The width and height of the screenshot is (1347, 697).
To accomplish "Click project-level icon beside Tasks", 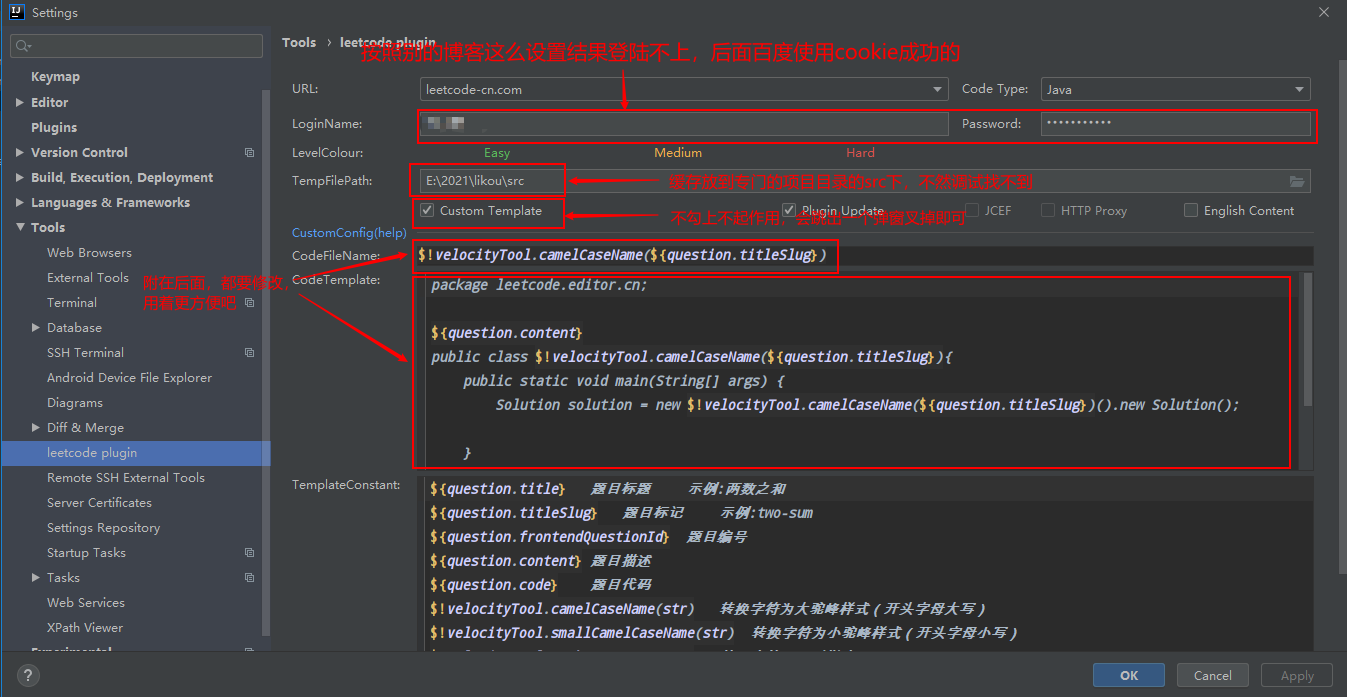I will click(249, 577).
